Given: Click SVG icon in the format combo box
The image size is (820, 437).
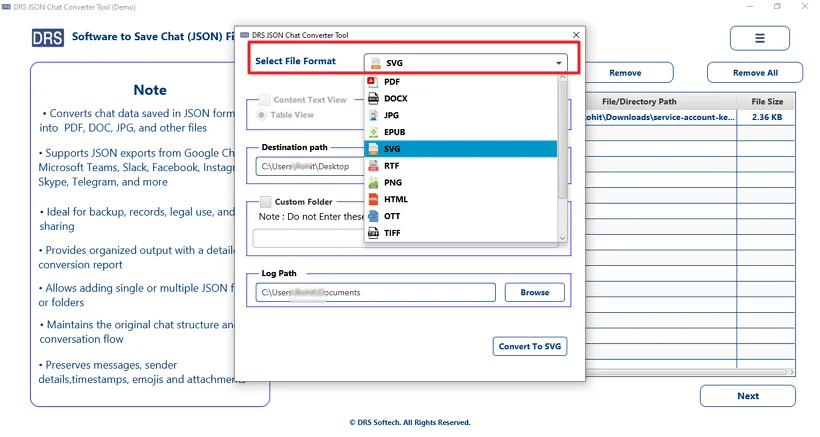Looking at the screenshot, I should 375,63.
